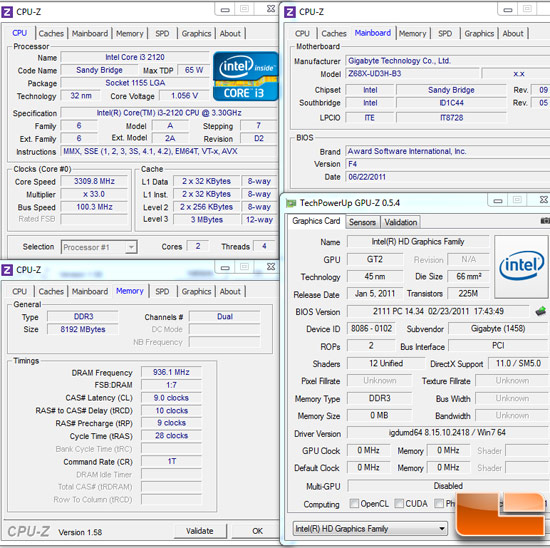Screen dimensions: 550x548
Task: Enable the OpenCL checkbox
Action: pyautogui.click(x=354, y=503)
